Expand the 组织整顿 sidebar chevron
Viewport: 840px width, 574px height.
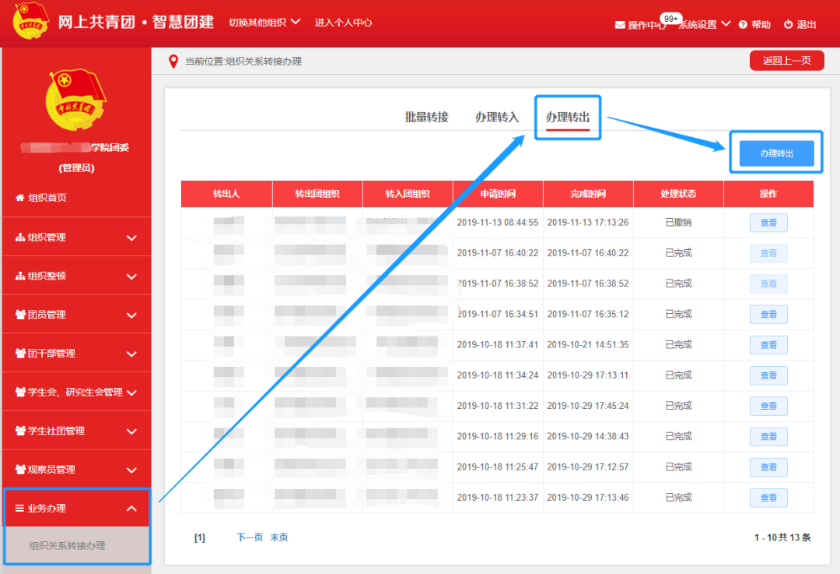[132, 277]
